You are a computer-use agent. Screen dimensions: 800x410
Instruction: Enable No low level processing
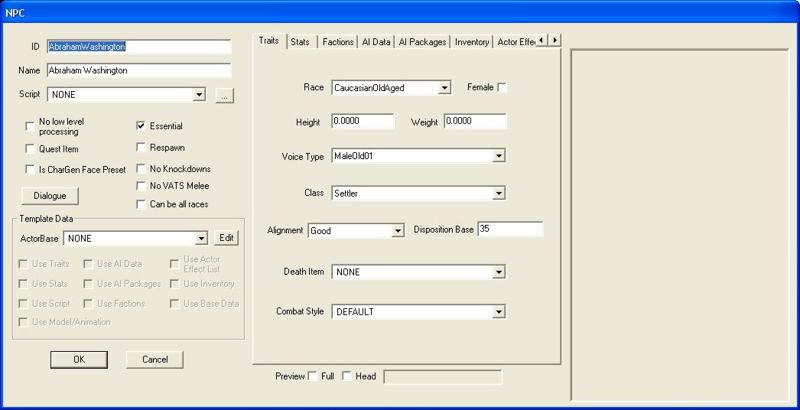(30, 126)
